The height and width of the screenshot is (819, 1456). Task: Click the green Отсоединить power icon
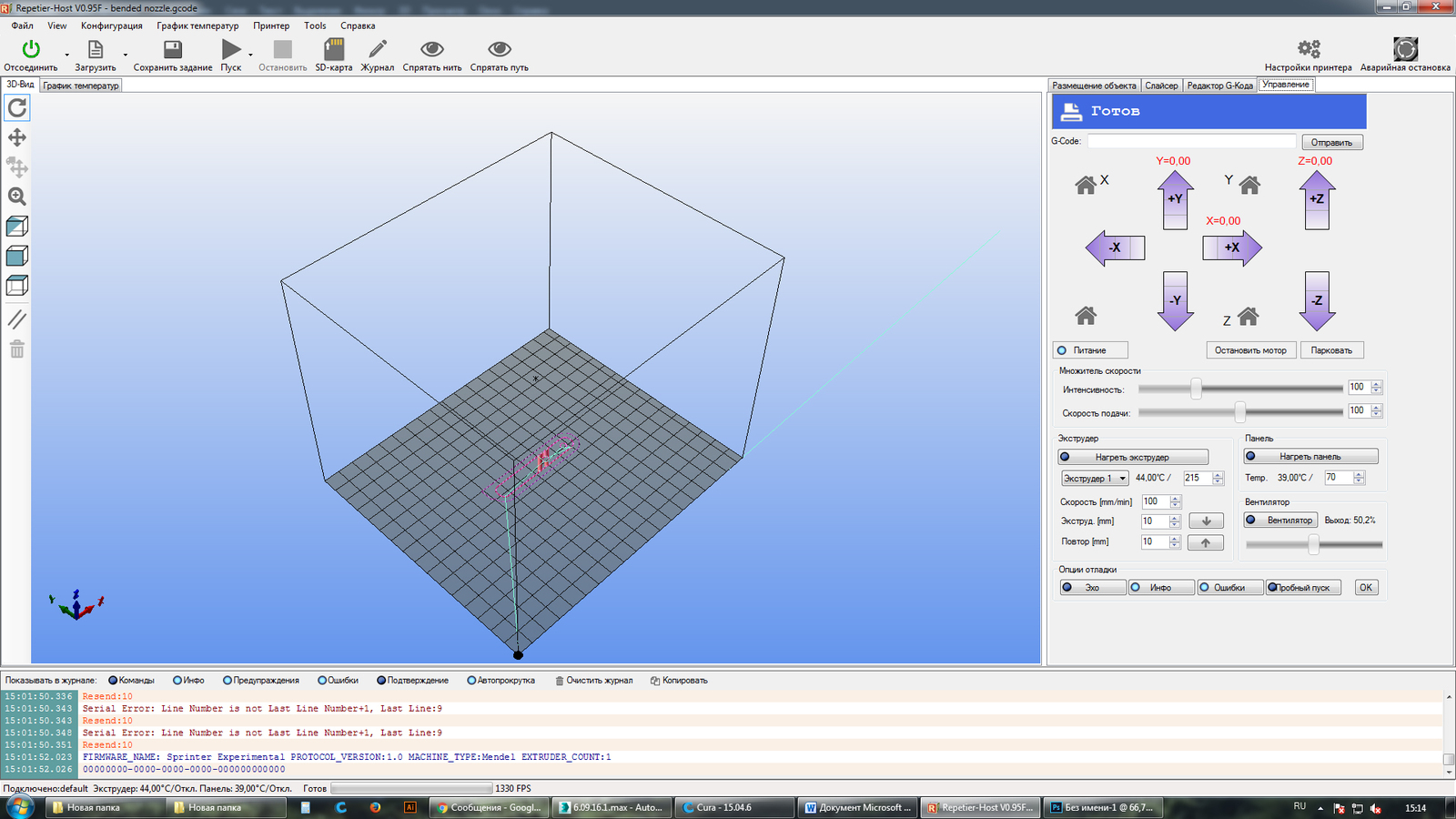(x=31, y=49)
